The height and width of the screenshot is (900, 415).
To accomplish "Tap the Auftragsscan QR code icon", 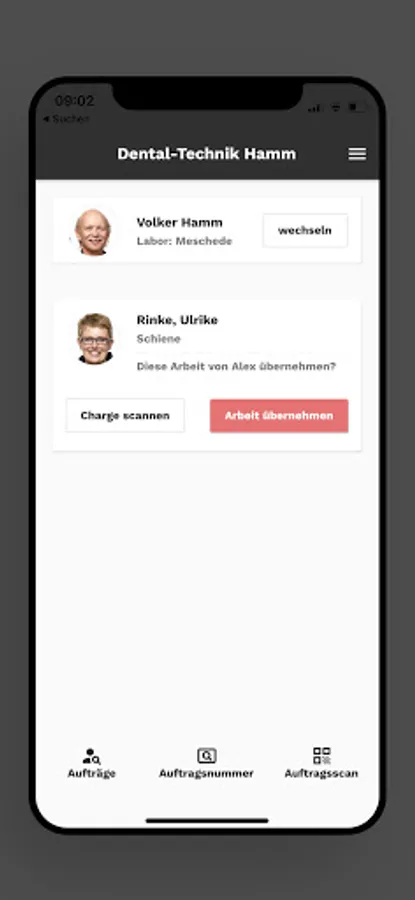I will (x=321, y=755).
